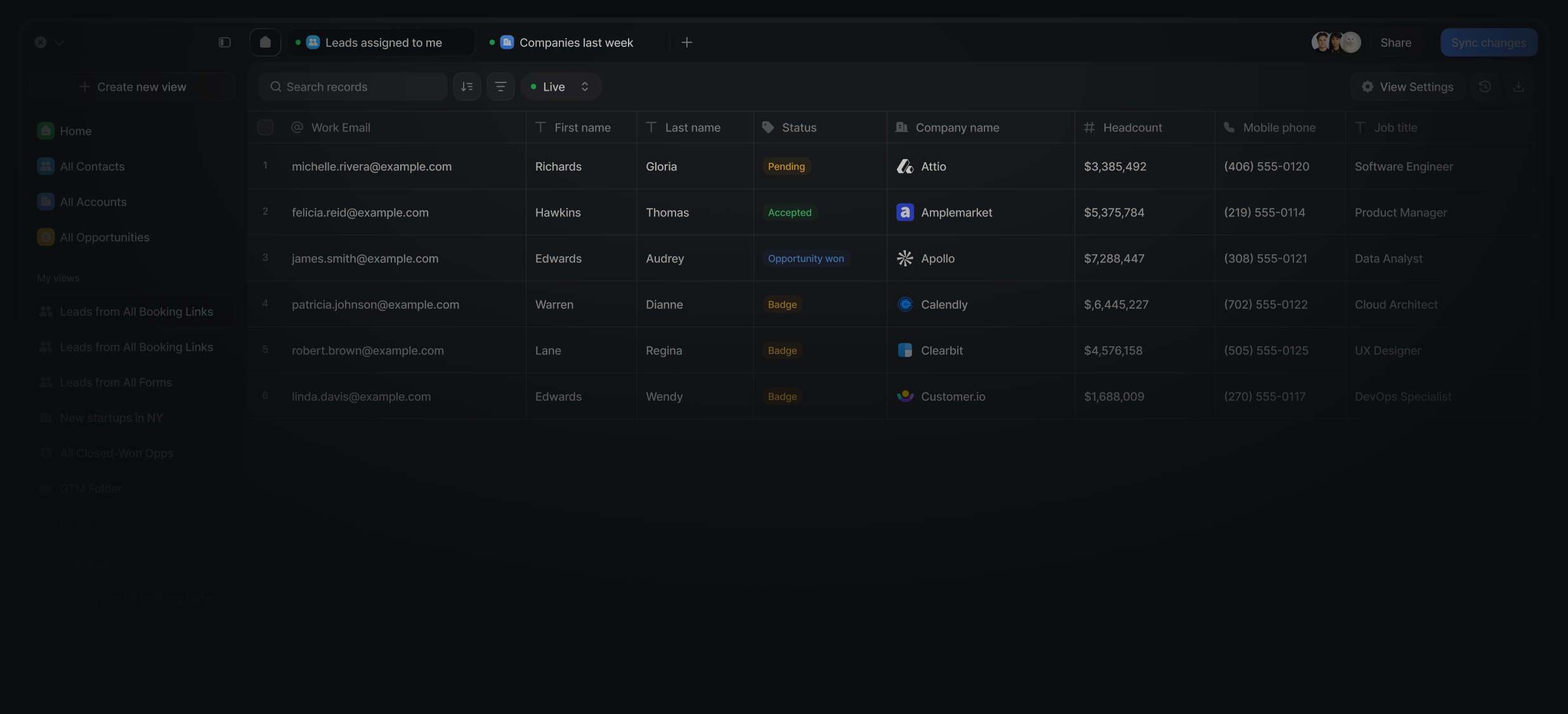Click the home icon button beside tabs
This screenshot has height=714, width=1568.
click(265, 42)
